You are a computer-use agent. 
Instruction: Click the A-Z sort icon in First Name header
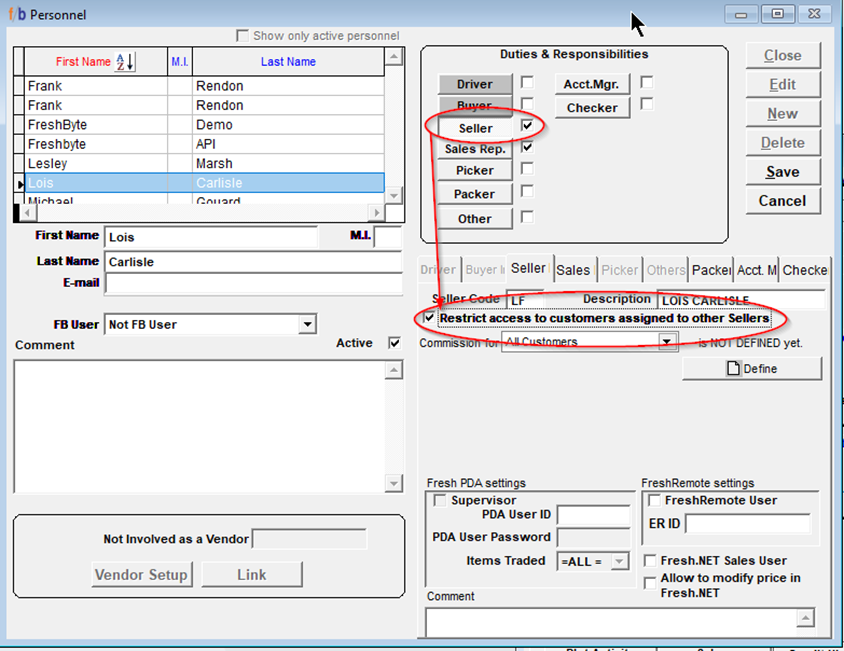pyautogui.click(x=125, y=62)
